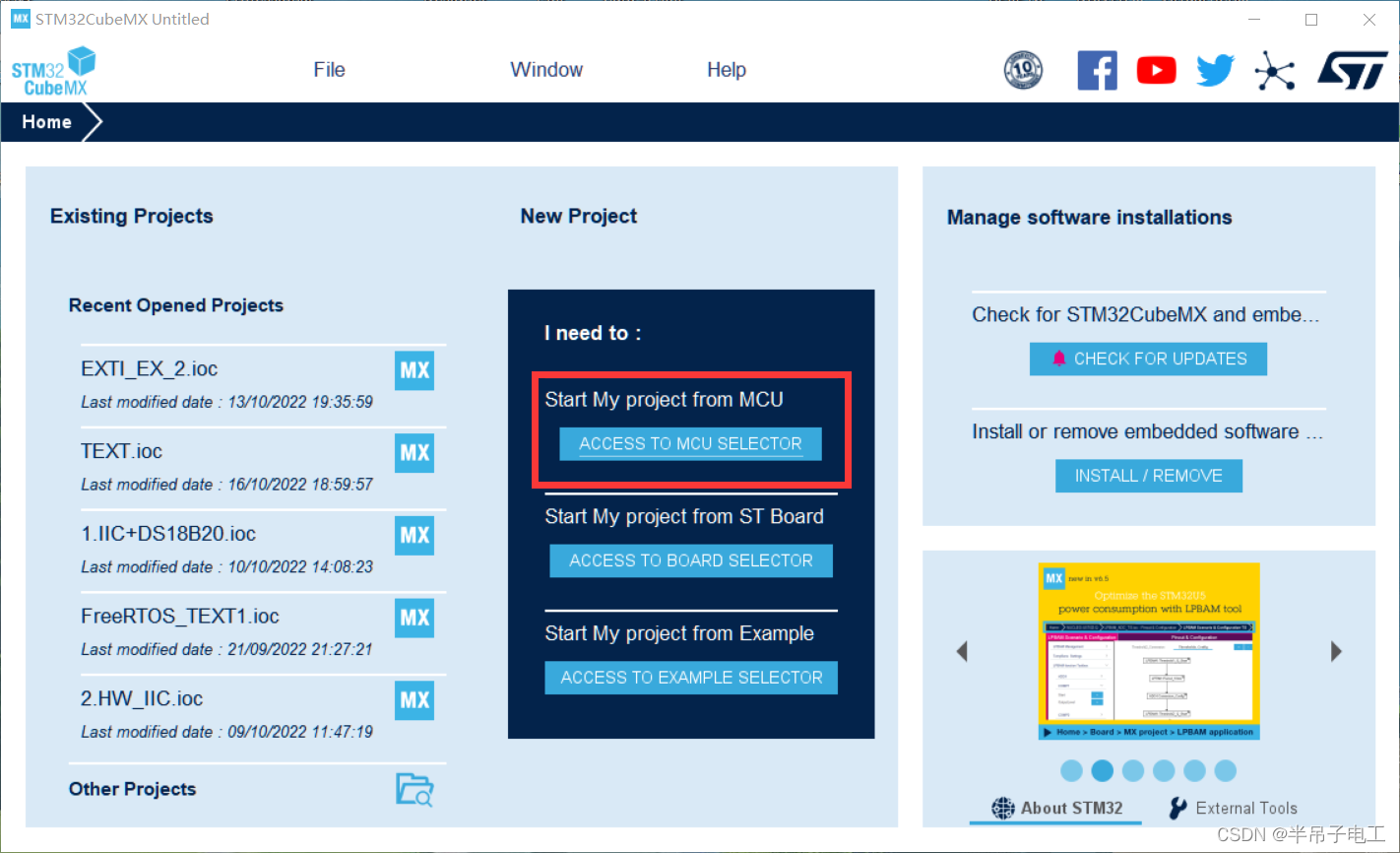The width and height of the screenshot is (1400, 853).
Task: Click the STM32CubeMX logo
Action: pos(54,71)
